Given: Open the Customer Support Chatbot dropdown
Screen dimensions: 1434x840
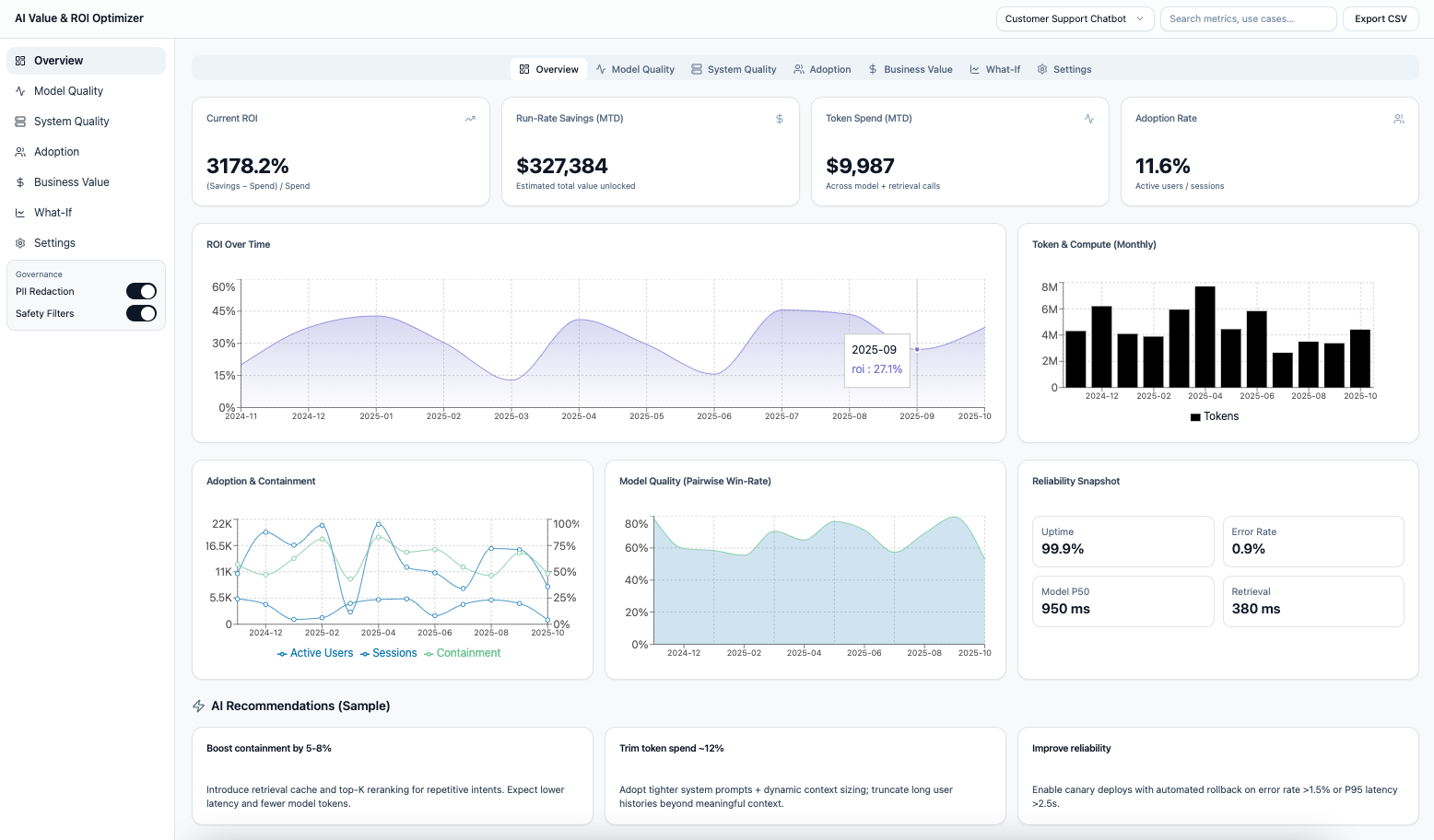Looking at the screenshot, I should [1075, 18].
